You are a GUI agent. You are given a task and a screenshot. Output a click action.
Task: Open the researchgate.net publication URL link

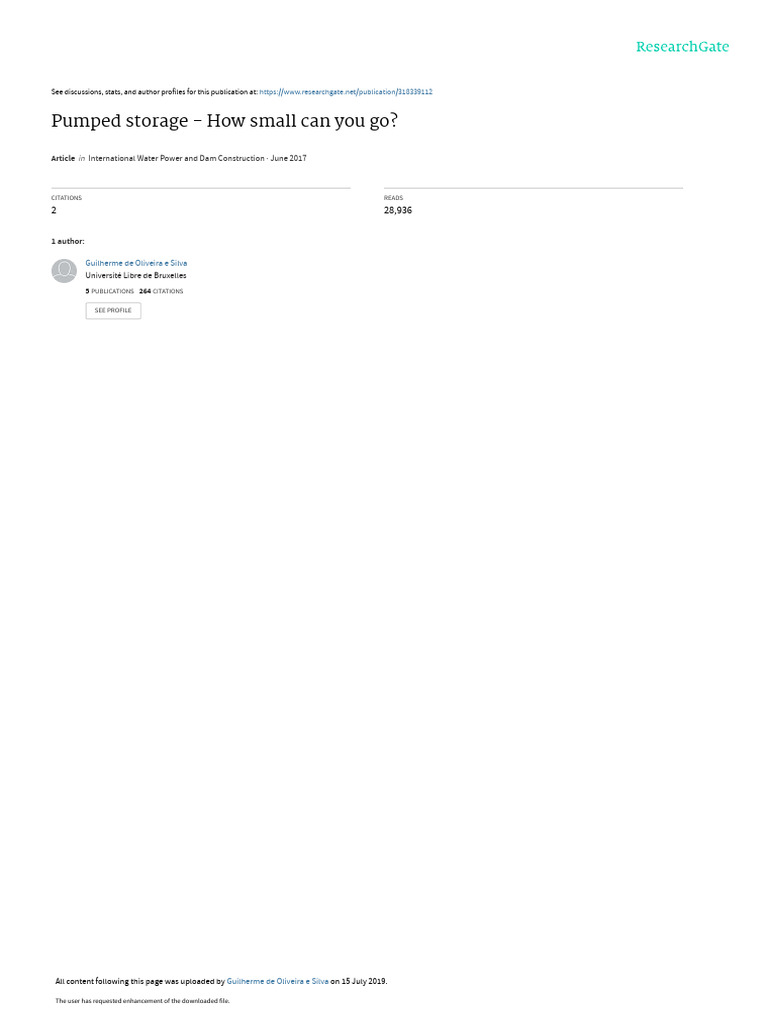coord(345,92)
